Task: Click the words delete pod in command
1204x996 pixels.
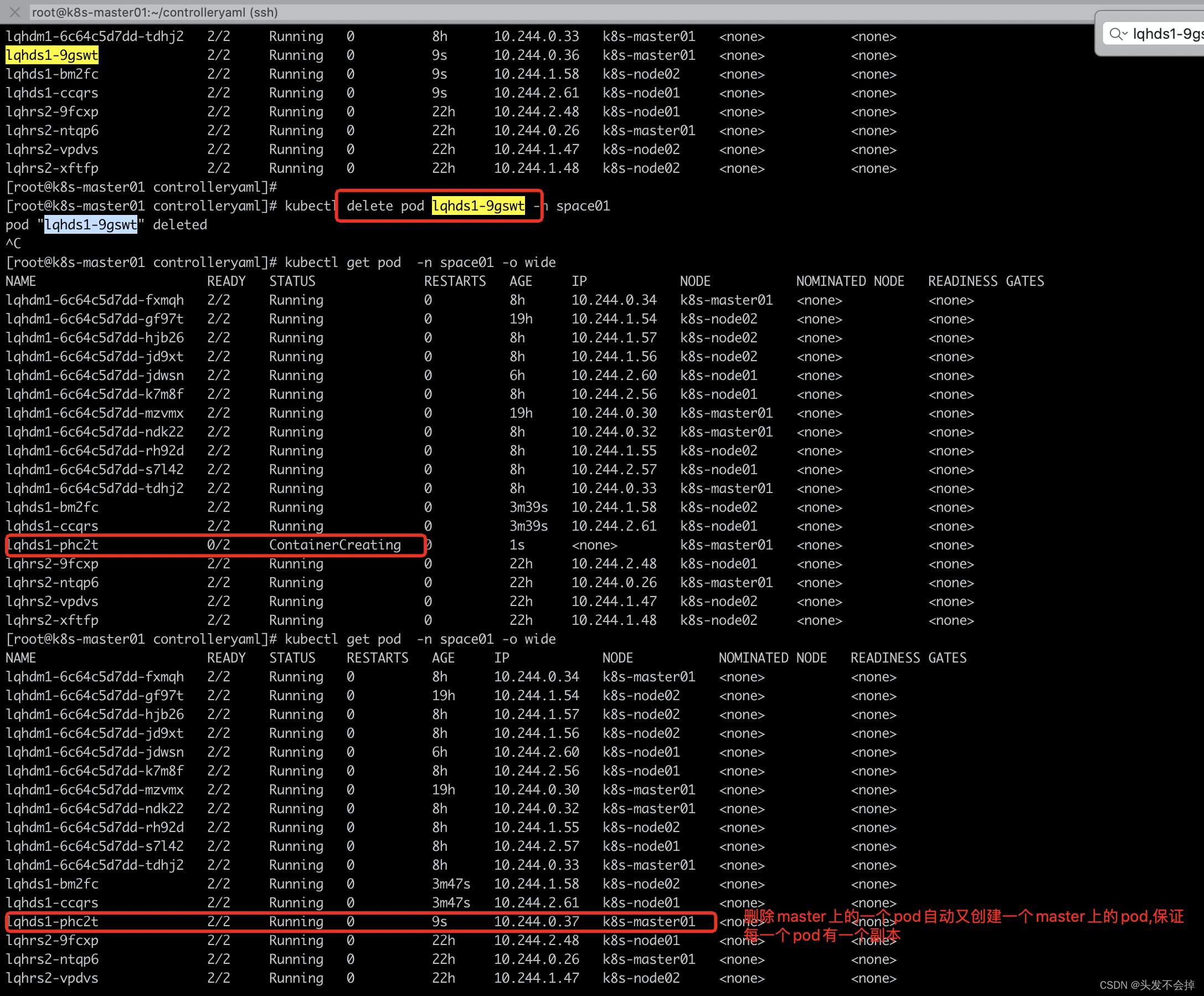Action: [x=385, y=206]
